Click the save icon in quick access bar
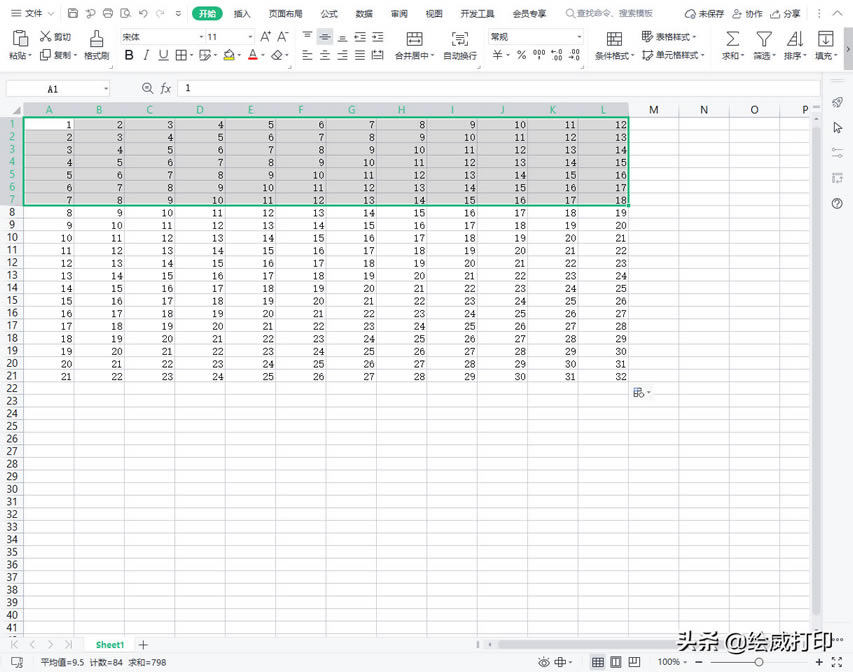The image size is (853, 672). click(73, 14)
